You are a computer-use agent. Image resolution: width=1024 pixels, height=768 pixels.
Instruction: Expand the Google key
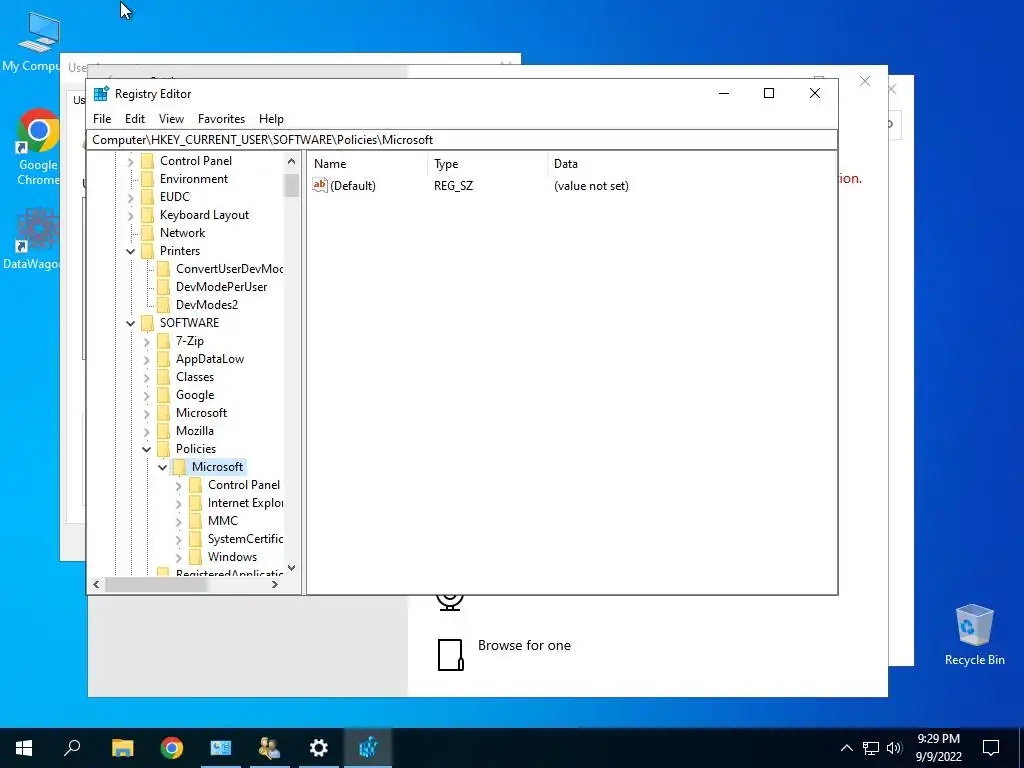146,395
